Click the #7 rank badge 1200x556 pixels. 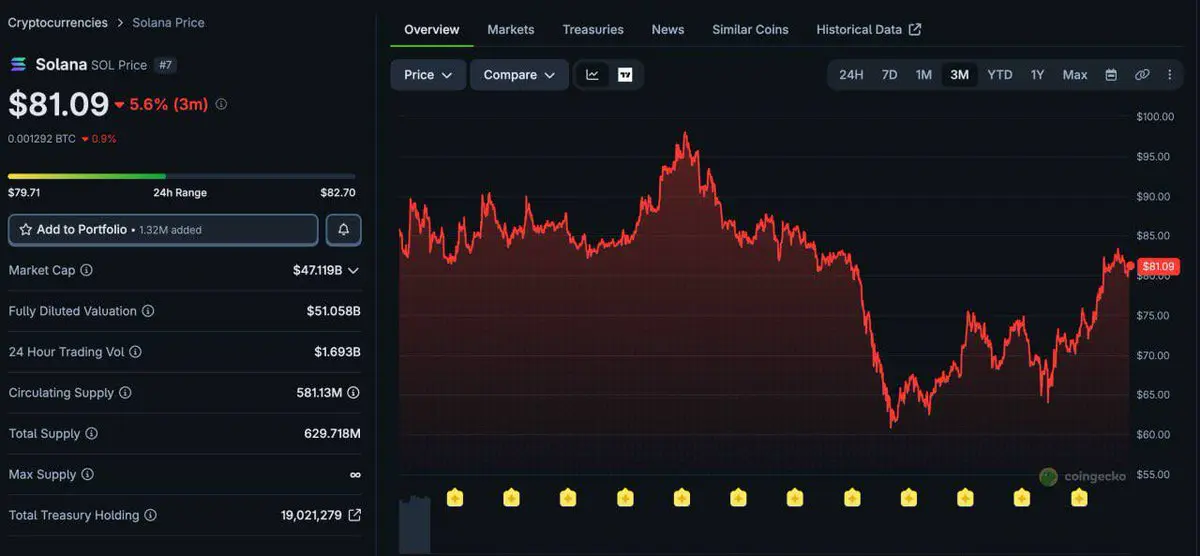pos(166,65)
